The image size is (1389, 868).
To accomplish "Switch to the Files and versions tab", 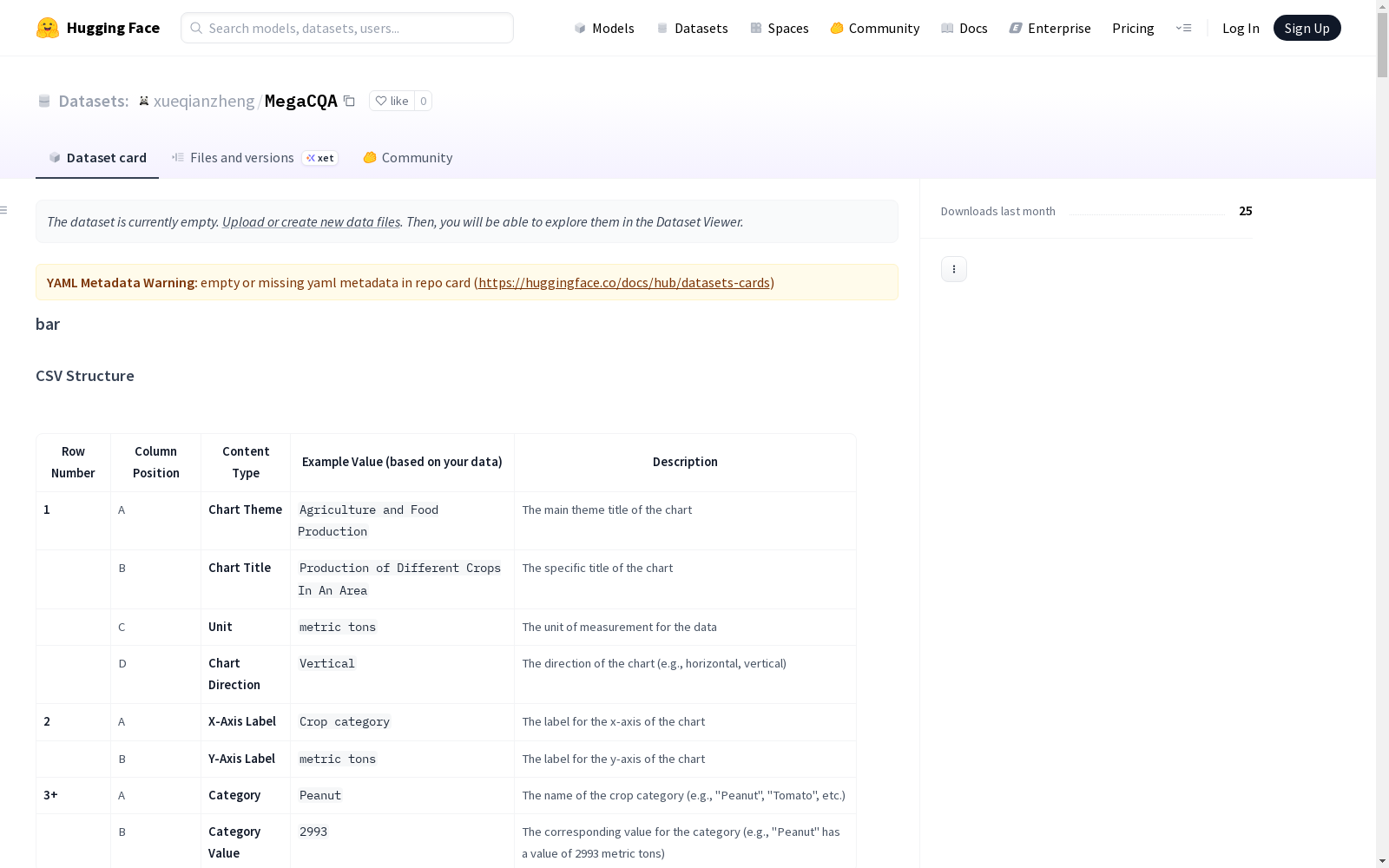I will coord(255,158).
